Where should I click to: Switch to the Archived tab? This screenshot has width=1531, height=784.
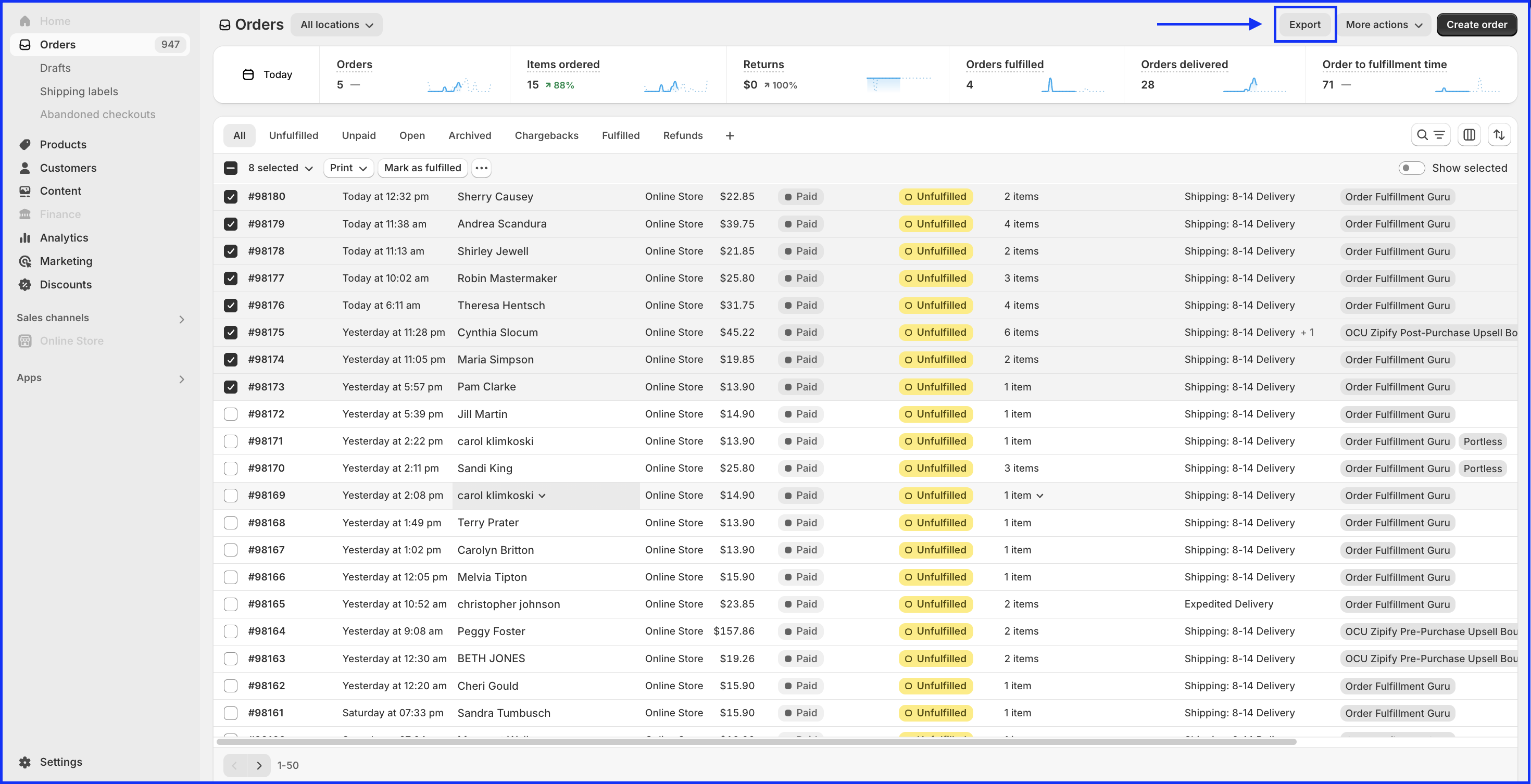[470, 135]
